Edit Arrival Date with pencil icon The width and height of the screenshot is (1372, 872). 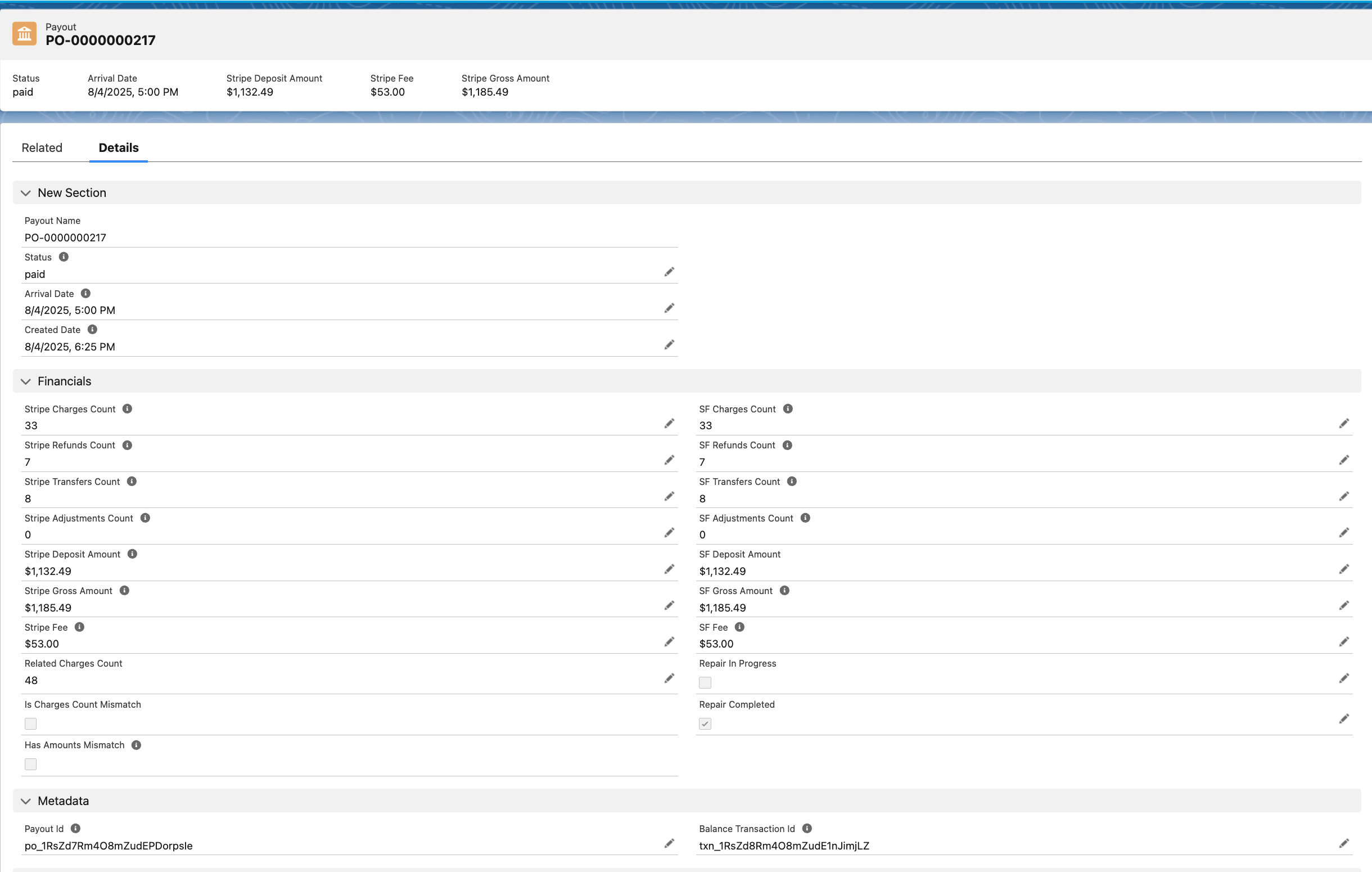pos(669,308)
